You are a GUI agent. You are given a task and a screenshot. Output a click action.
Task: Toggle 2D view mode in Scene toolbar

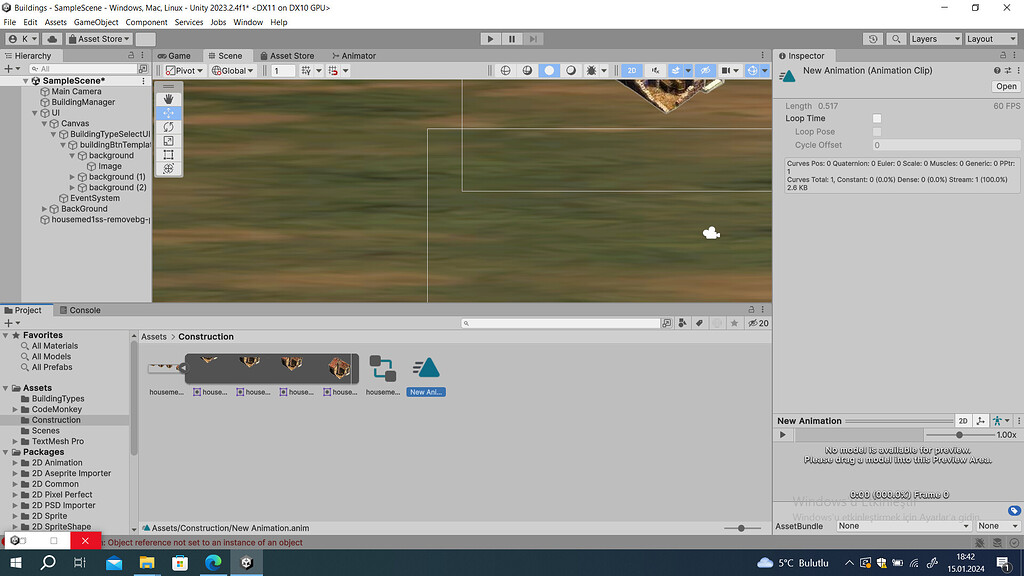[634, 70]
